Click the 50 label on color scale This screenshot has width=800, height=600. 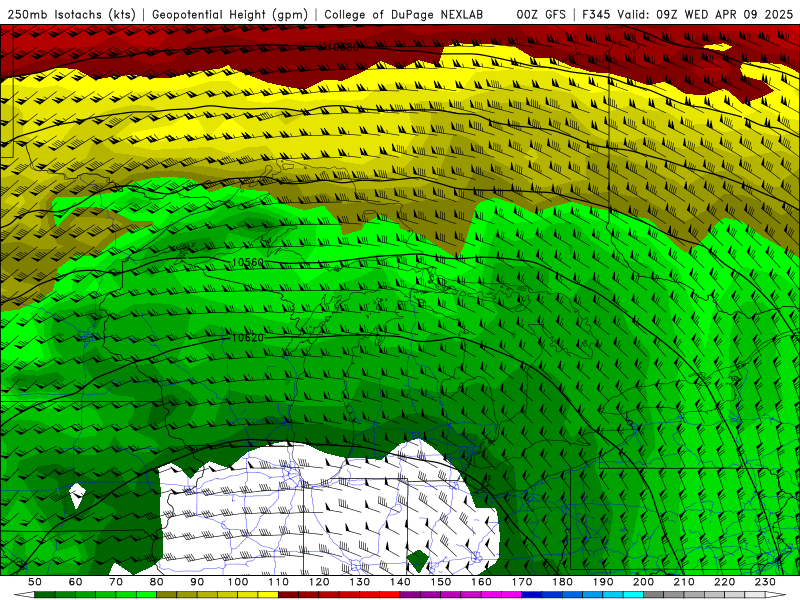tap(35, 582)
